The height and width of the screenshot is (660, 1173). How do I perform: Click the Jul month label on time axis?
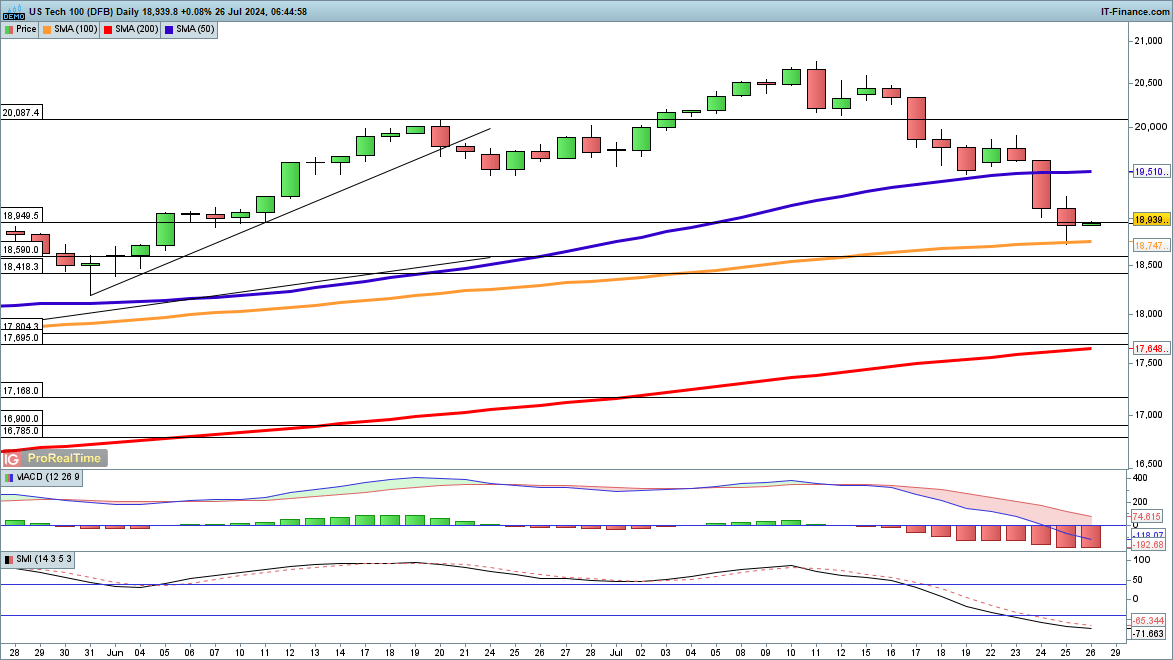tap(615, 653)
